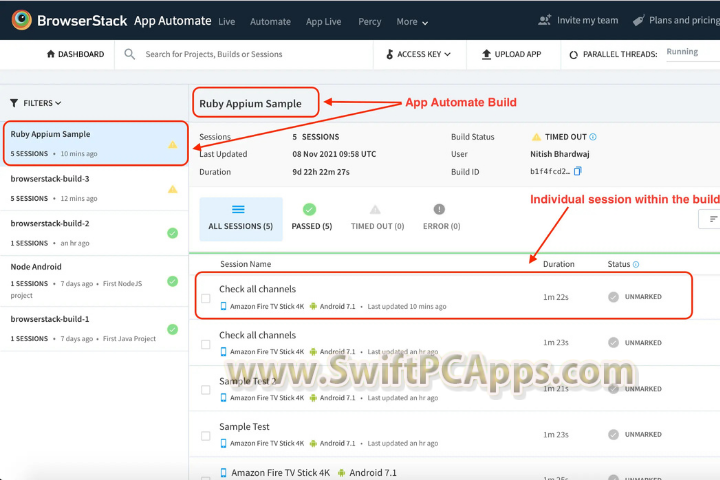Select the Ruby Appium Sample build in sidebar
Image resolution: width=720 pixels, height=480 pixels.
[96, 143]
